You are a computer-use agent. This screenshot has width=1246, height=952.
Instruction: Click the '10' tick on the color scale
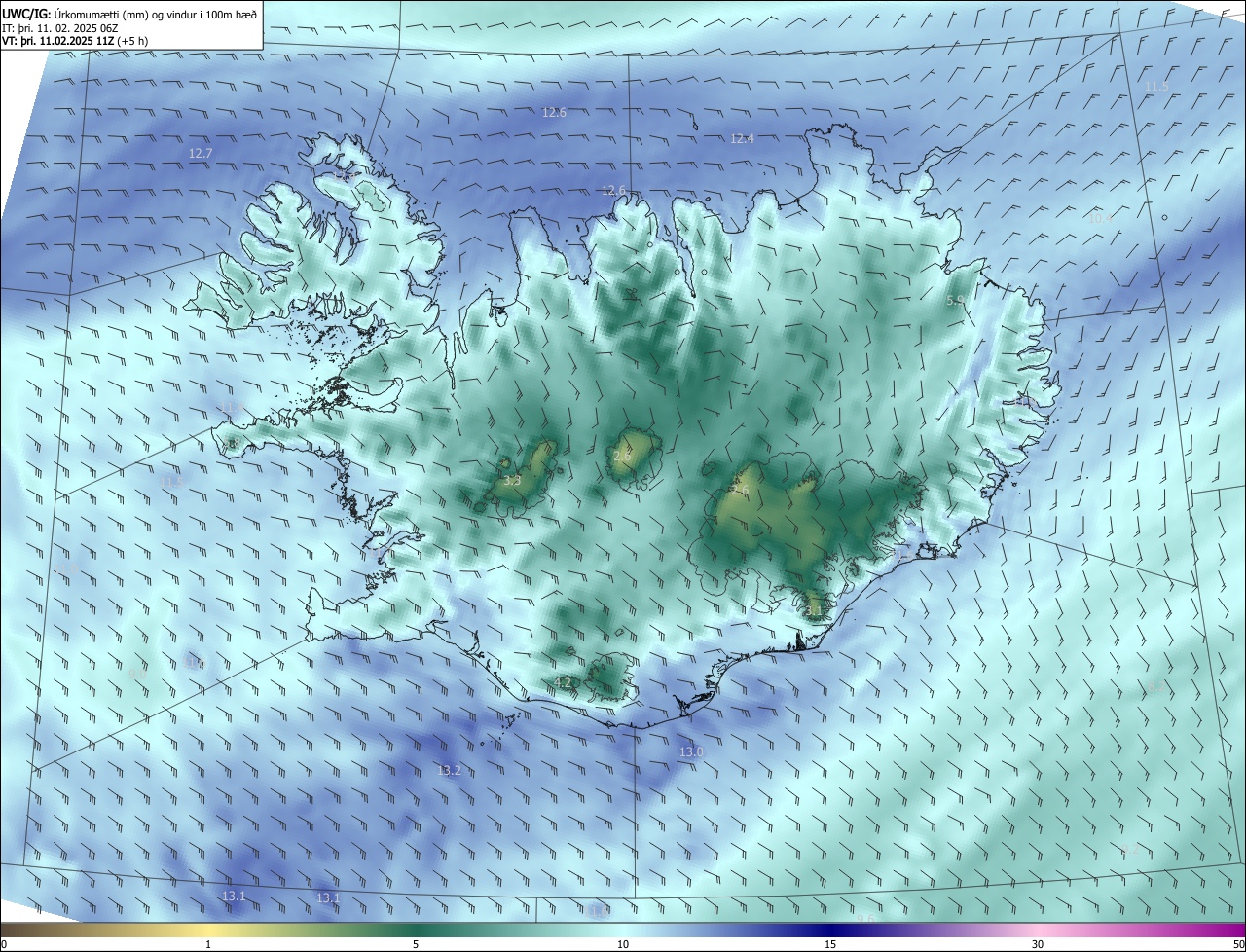click(623, 944)
